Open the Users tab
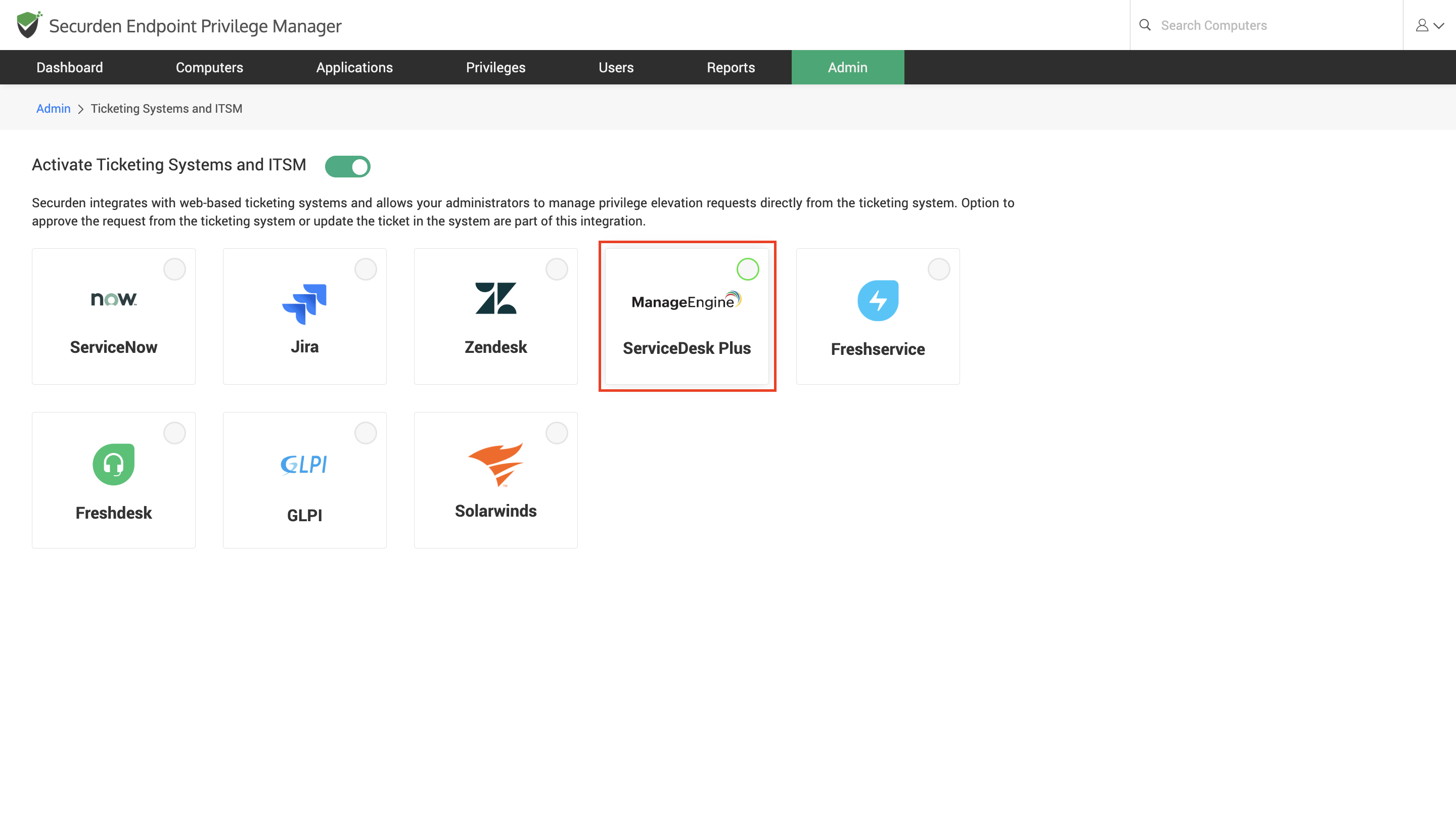1456x821 pixels. (616, 67)
